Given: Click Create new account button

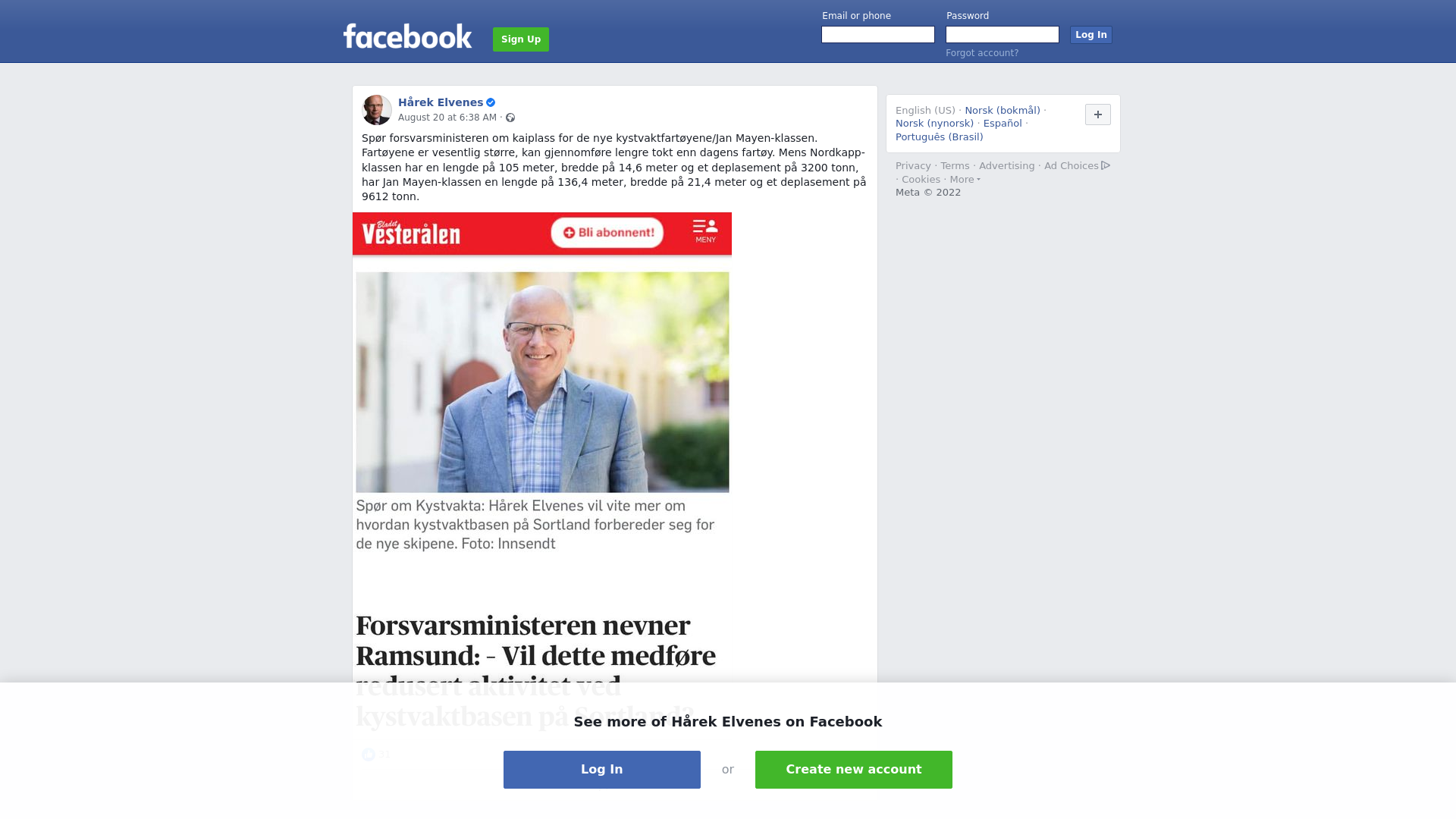Looking at the screenshot, I should pyautogui.click(x=854, y=770).
